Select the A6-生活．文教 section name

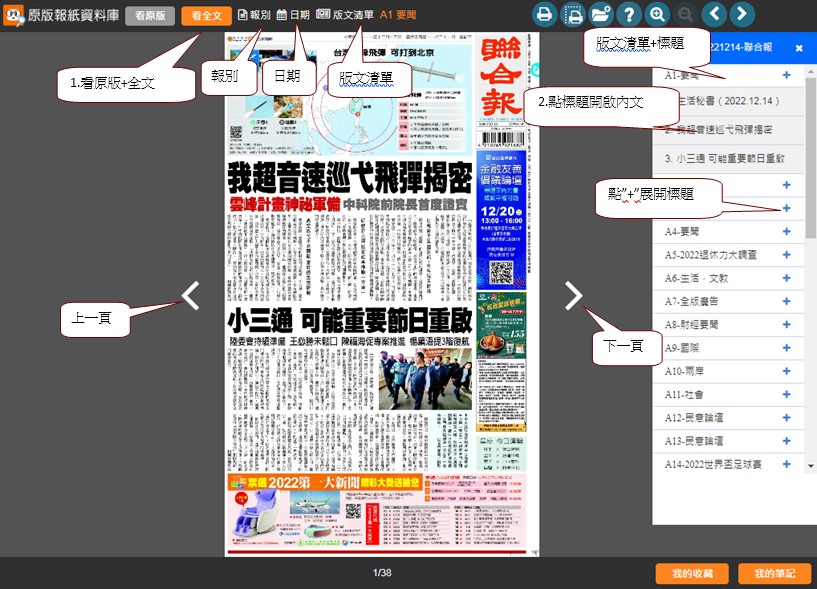click(x=696, y=278)
